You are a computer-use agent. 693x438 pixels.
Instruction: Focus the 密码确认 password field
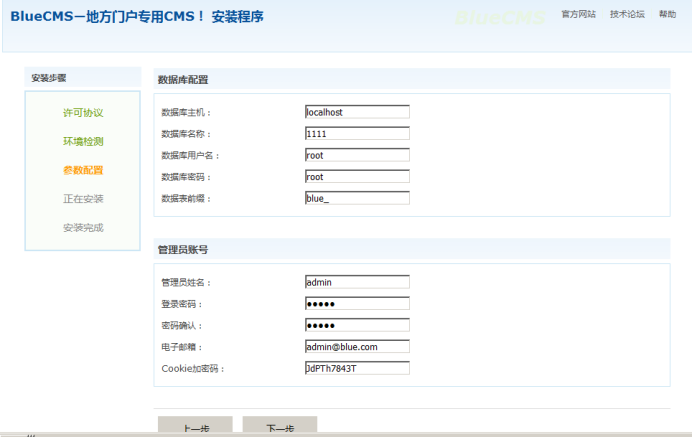(357, 325)
